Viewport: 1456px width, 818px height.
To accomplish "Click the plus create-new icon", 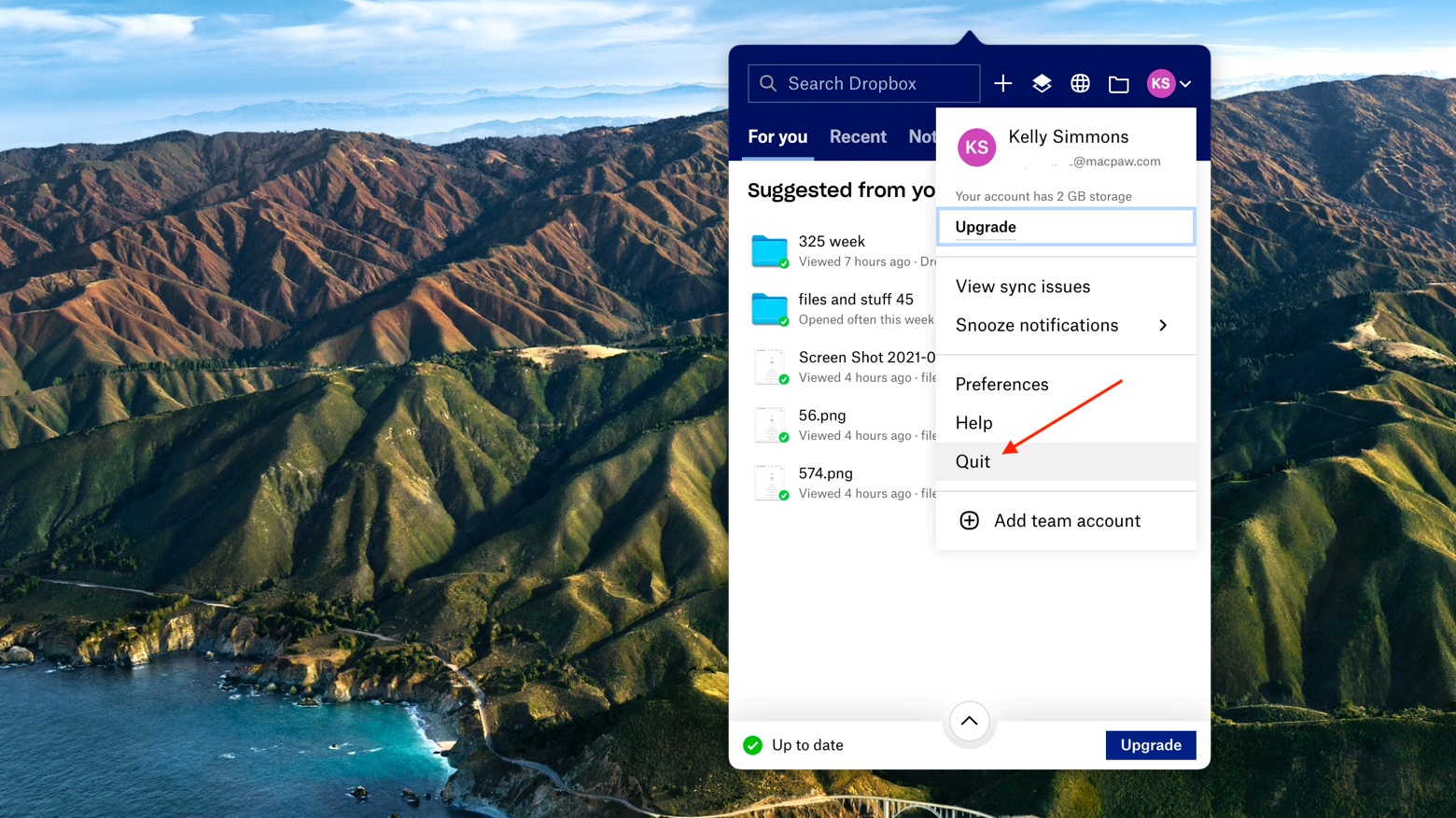I will [1003, 84].
